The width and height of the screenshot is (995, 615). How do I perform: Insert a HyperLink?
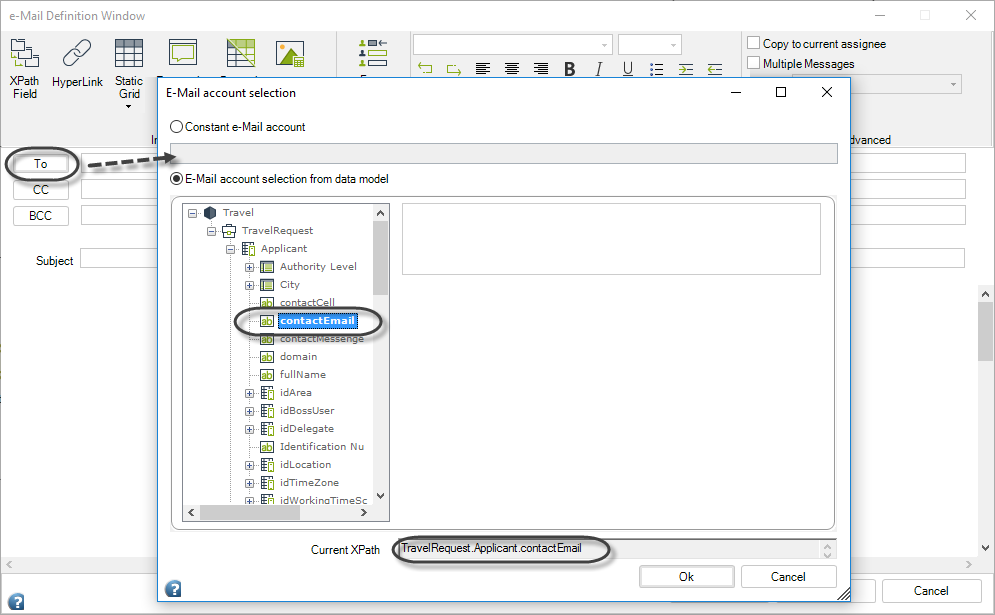click(x=77, y=63)
